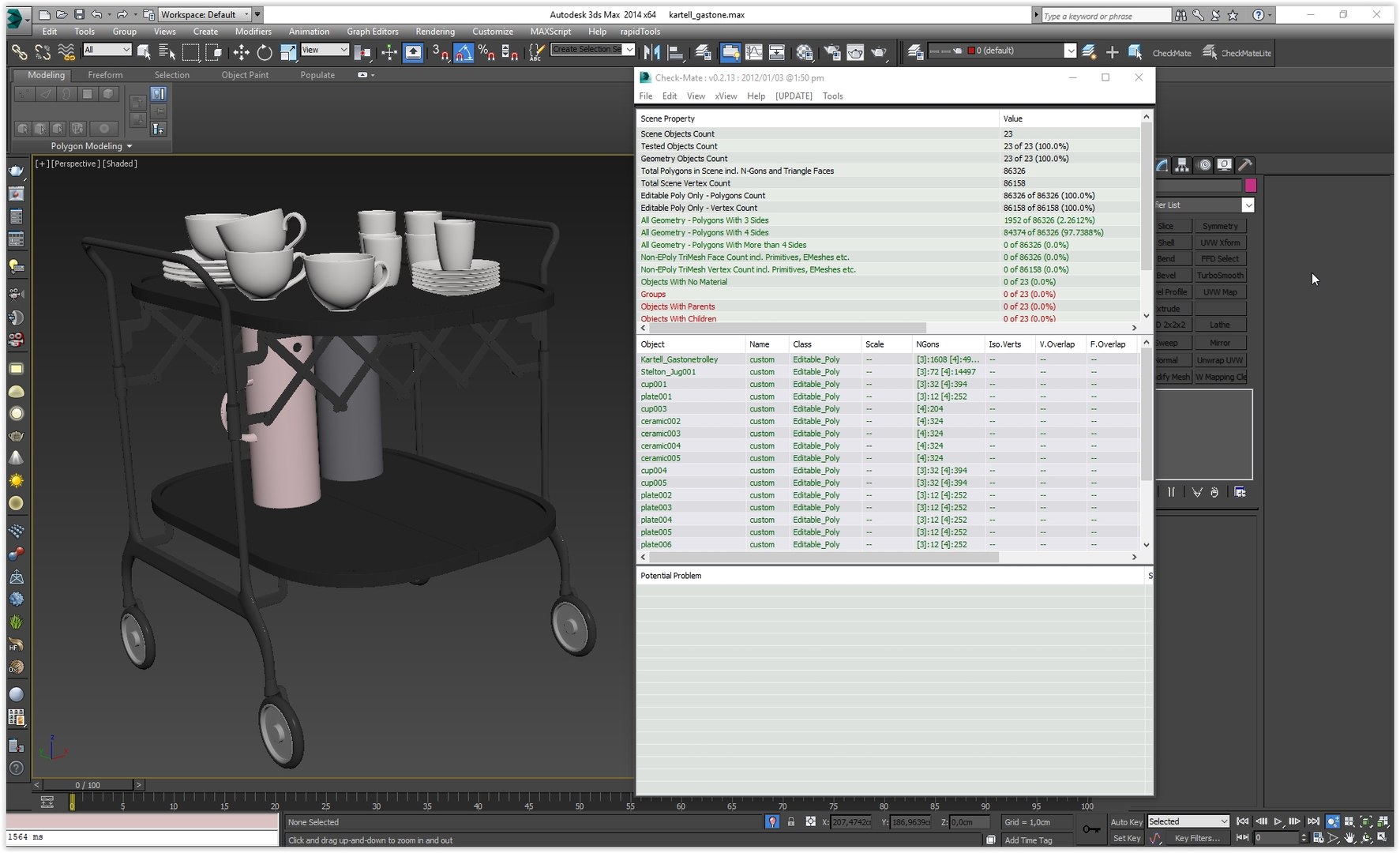Click the TurboSmooth modifier button
The height and width of the screenshot is (853, 1400).
tap(1220, 276)
